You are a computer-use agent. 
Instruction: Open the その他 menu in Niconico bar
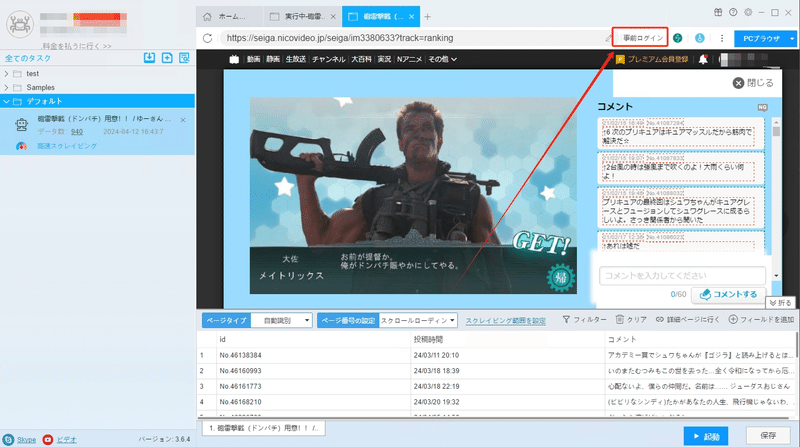point(442,59)
